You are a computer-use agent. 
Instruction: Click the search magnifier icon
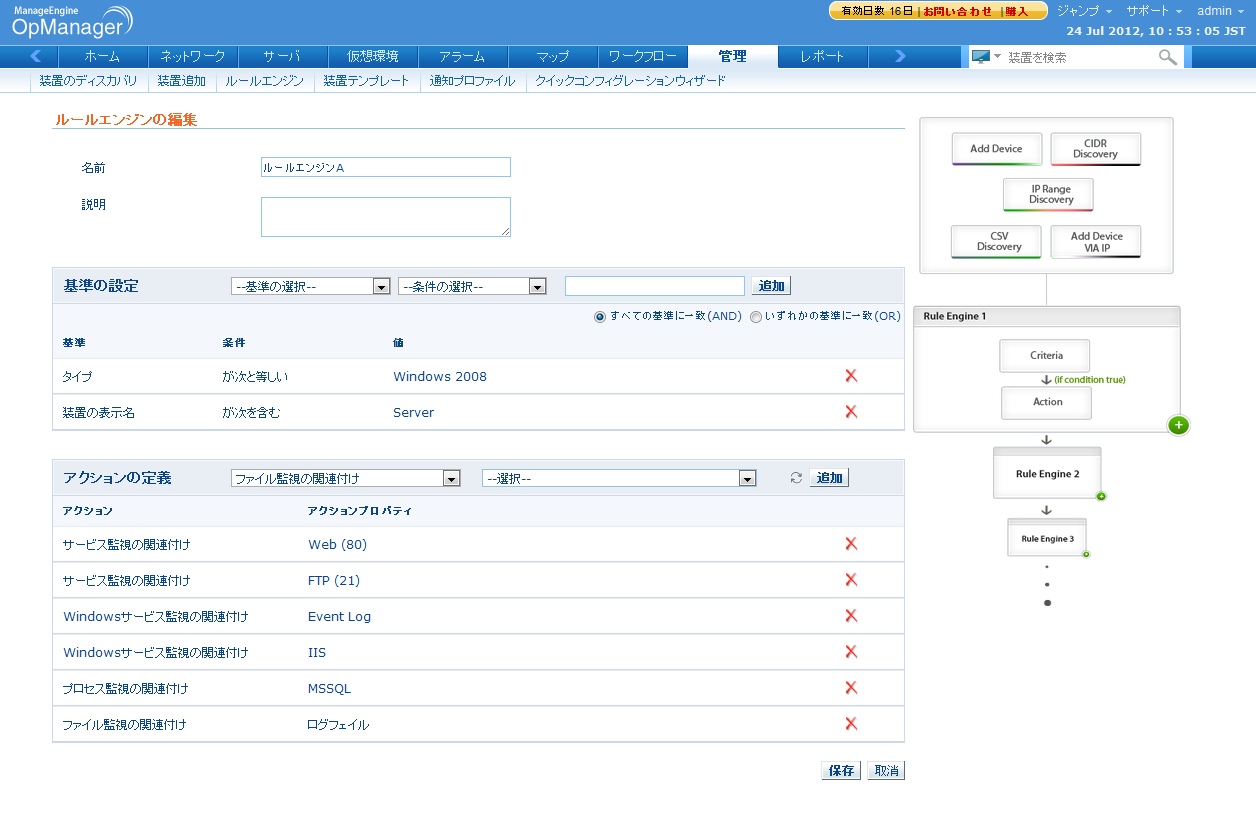[x=1167, y=57]
